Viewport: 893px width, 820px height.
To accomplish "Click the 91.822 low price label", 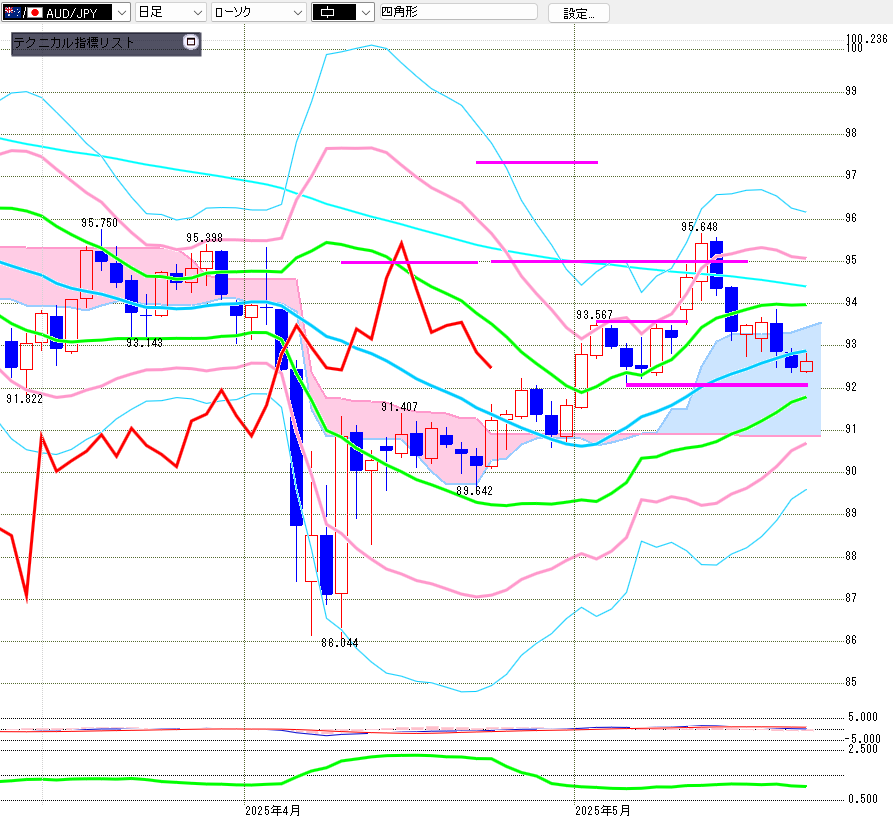I will pos(24,399).
